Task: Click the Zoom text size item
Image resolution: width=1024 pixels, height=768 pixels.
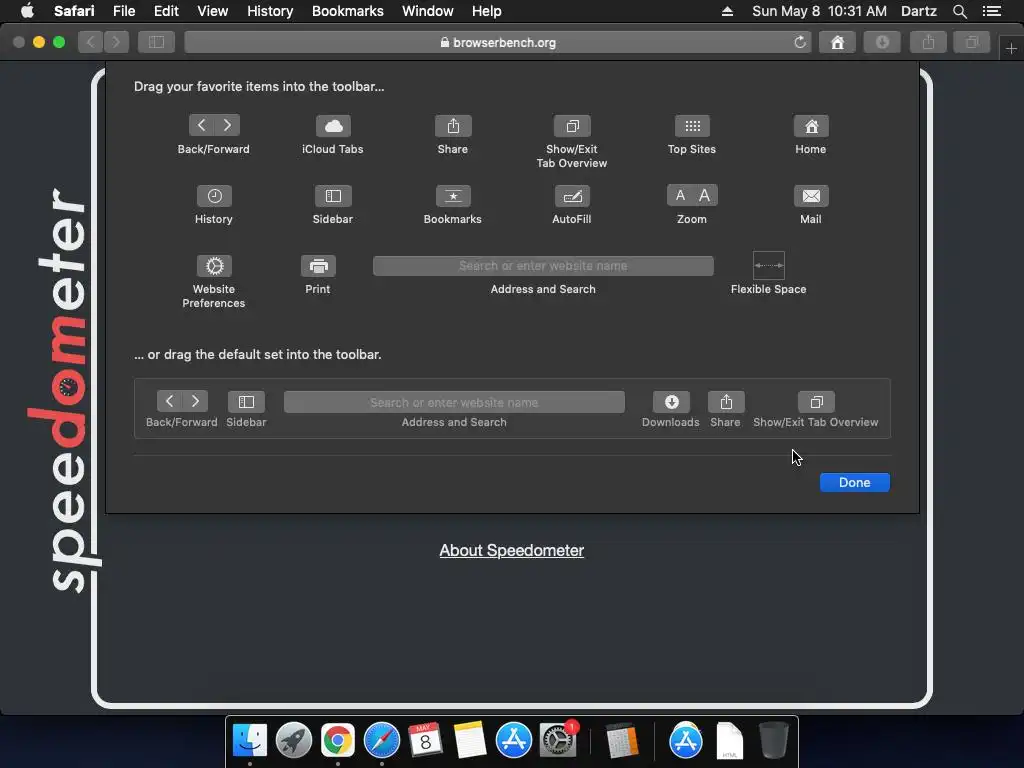Action: (692, 195)
